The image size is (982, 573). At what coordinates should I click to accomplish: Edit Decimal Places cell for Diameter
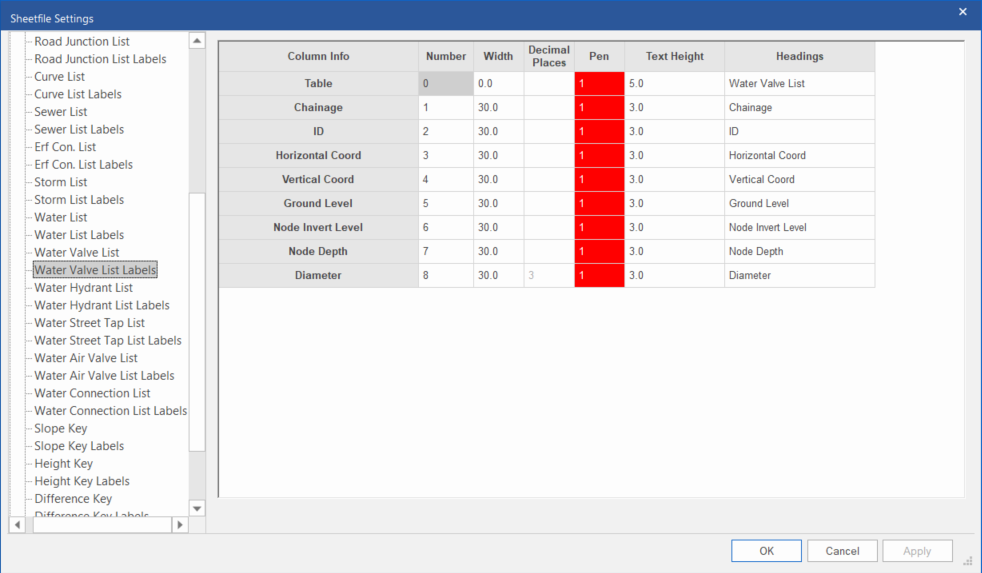tap(548, 276)
